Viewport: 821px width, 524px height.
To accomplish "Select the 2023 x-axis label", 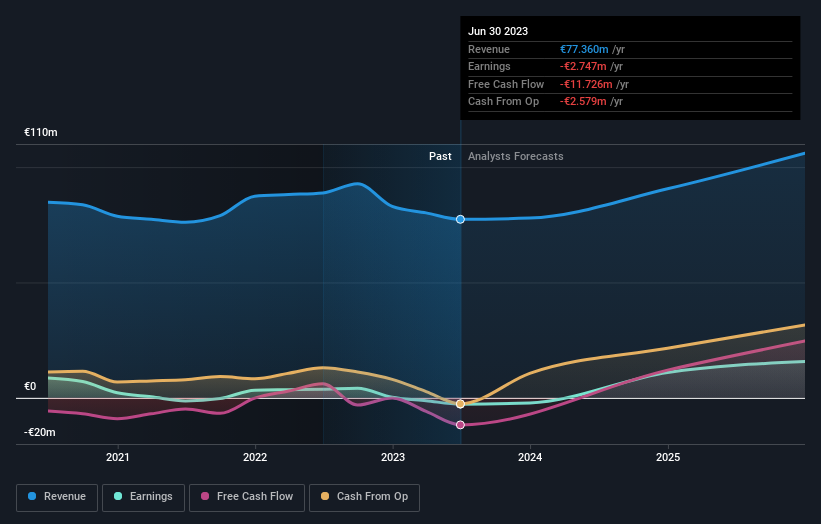I will click(393, 457).
